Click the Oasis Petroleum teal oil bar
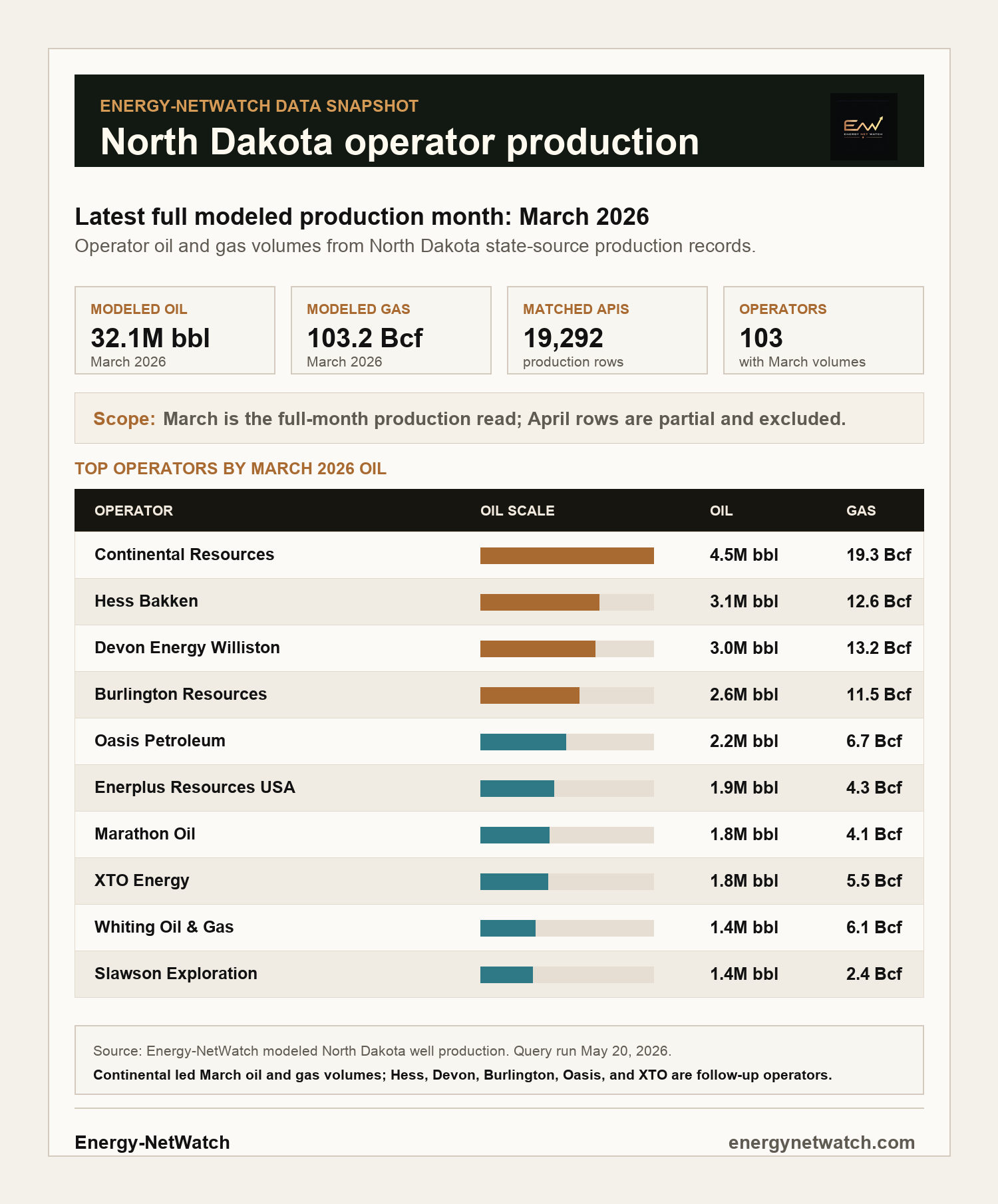998x1204 pixels. pos(523,742)
